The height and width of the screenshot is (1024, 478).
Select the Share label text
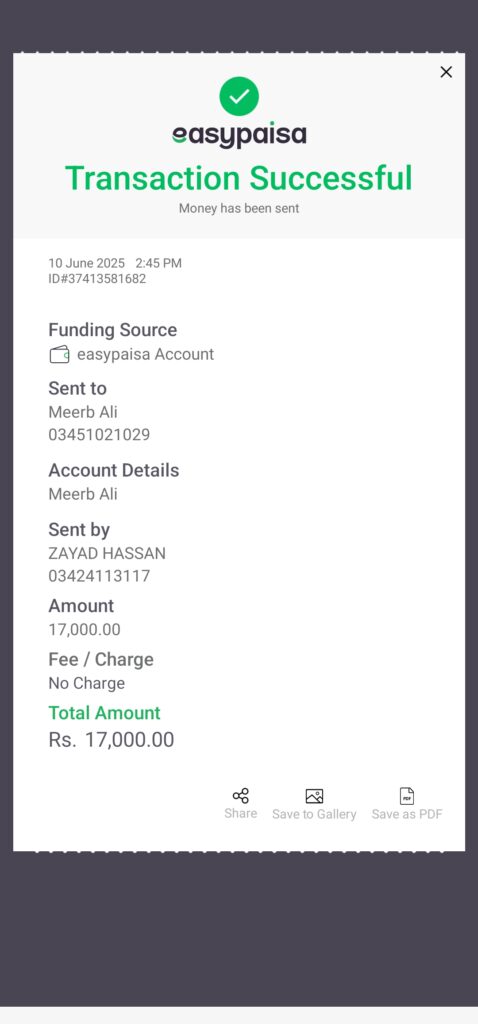tap(240, 813)
